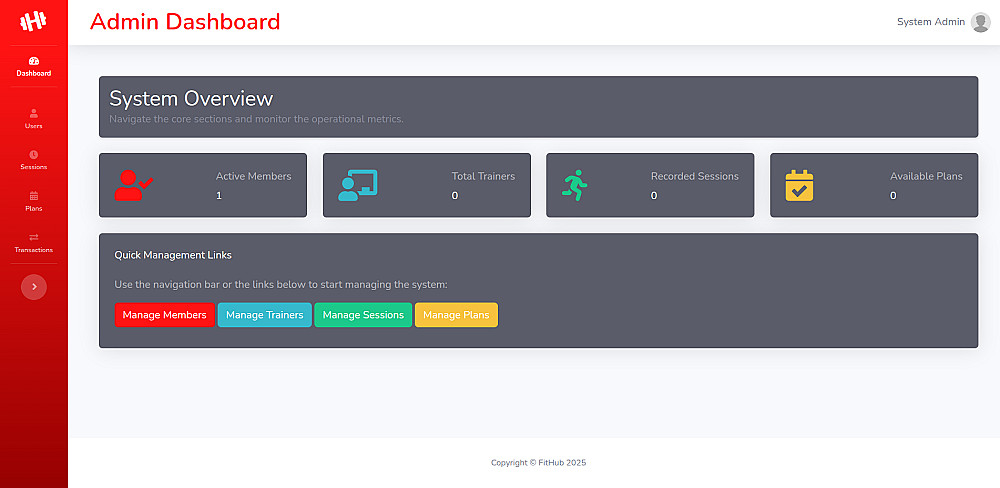Click the red Active Members user-check icon

(133, 186)
